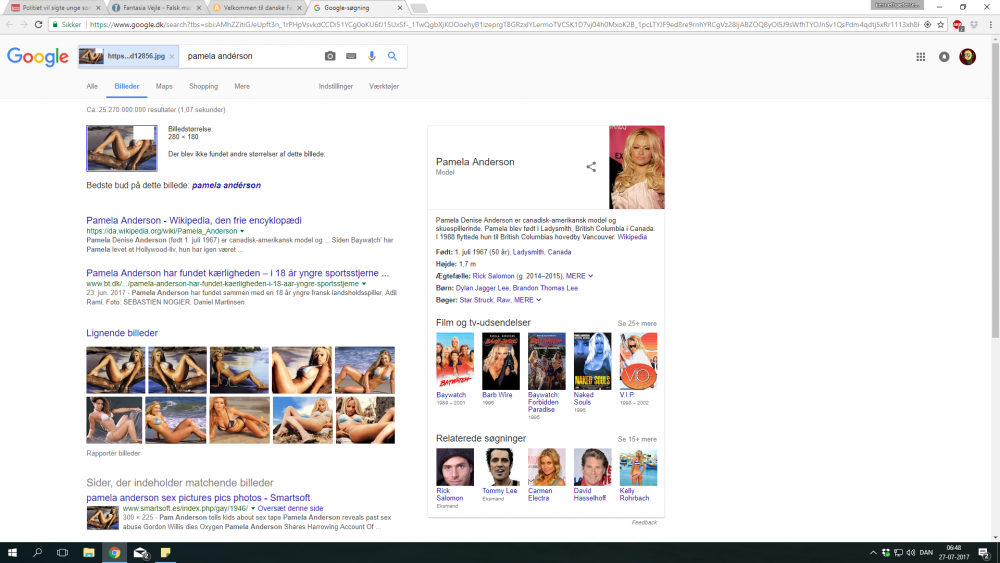Image resolution: width=1000 pixels, height=563 pixels.
Task: Select the Billeder tab
Action: coord(126,87)
